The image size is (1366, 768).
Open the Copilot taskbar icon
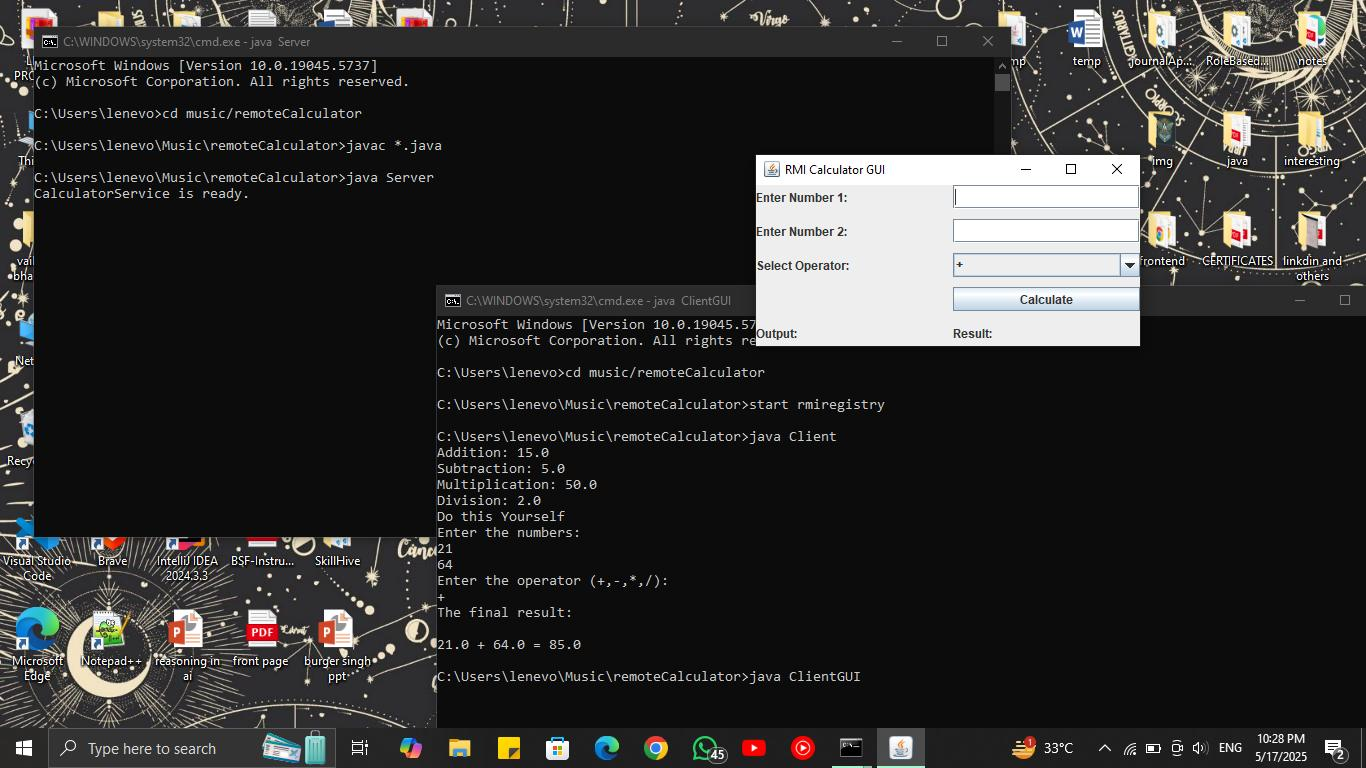[410, 748]
